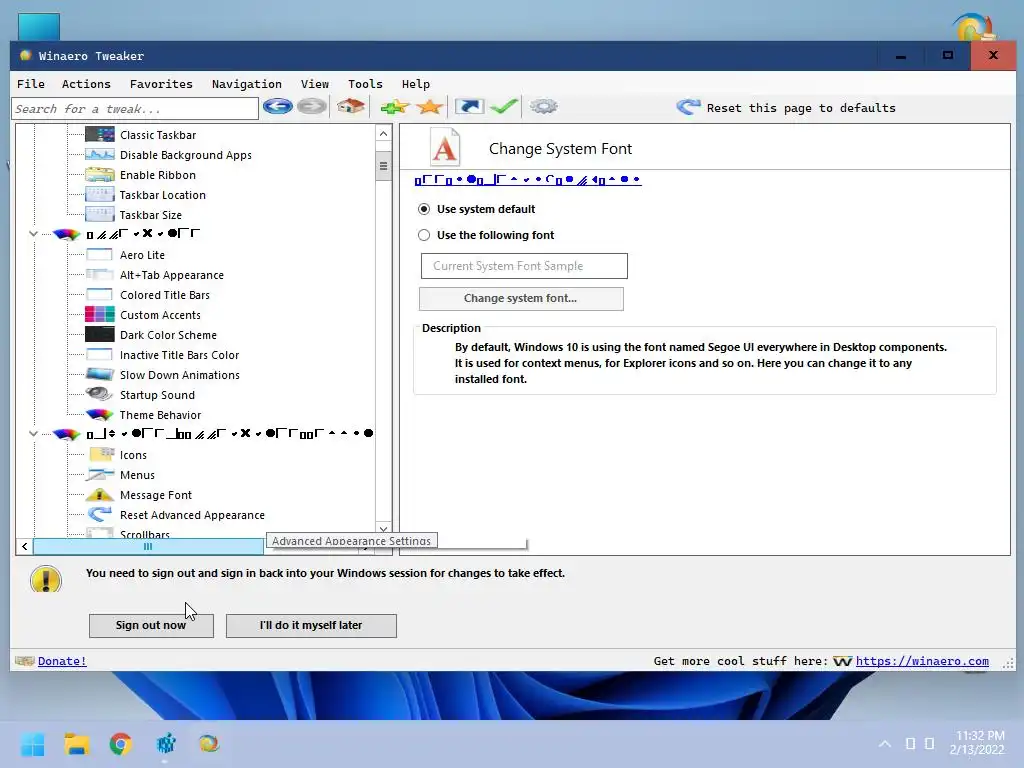Image resolution: width=1024 pixels, height=768 pixels.
Task: Click the horizontal scrollbar left arrow
Action: click(24, 547)
